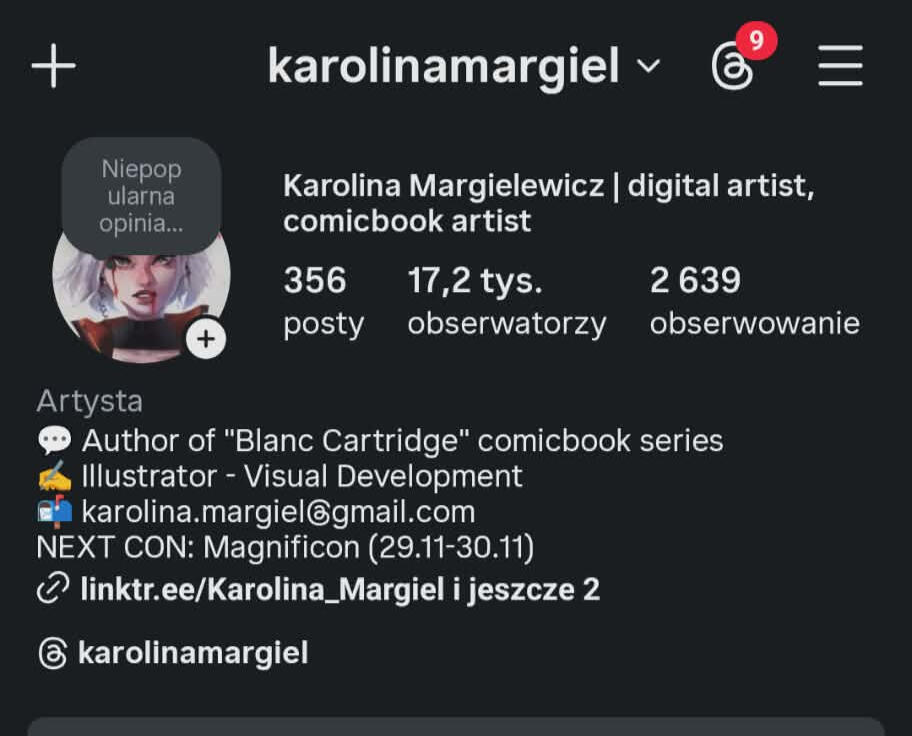This screenshot has height=736, width=912.
Task: Open karolinamargiel username dropdown title
Action: (x=443, y=67)
